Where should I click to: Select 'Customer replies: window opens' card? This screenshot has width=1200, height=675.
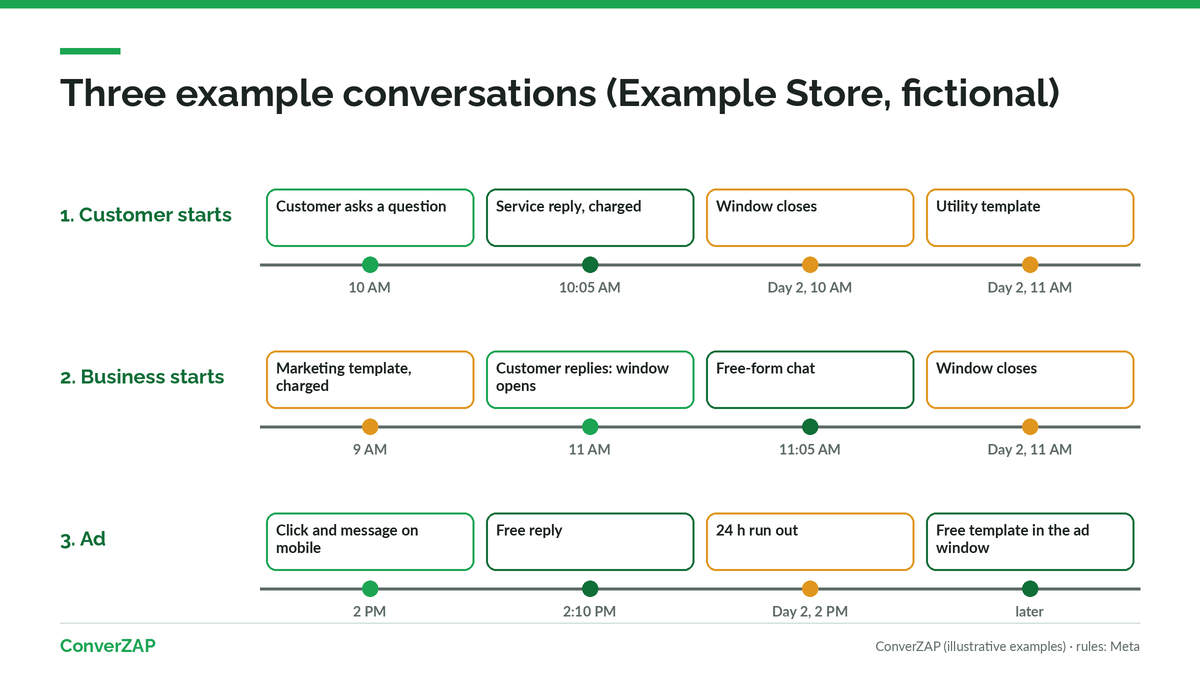click(590, 379)
